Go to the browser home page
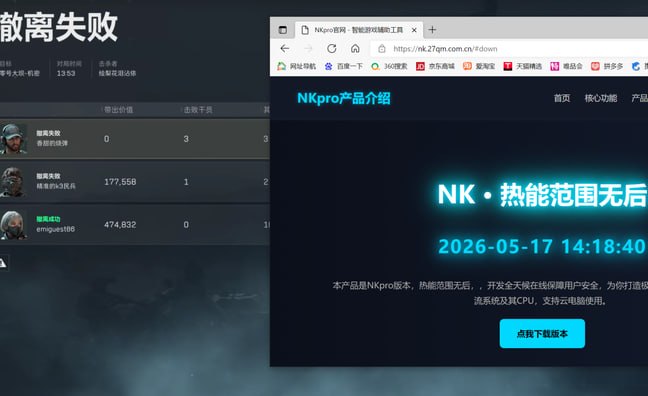Viewport: 648px width, 396px height. click(355, 48)
